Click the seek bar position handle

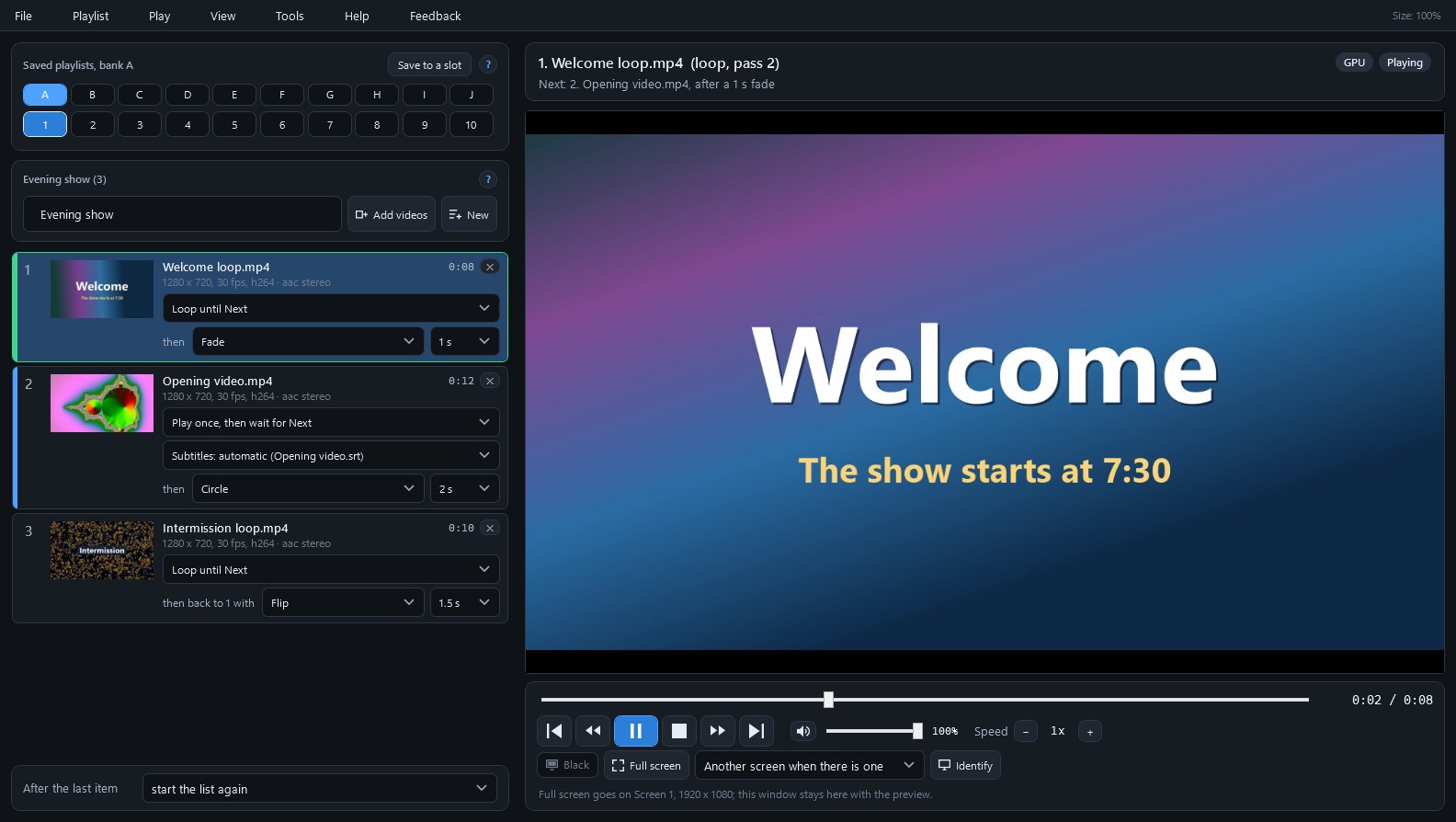click(x=828, y=700)
